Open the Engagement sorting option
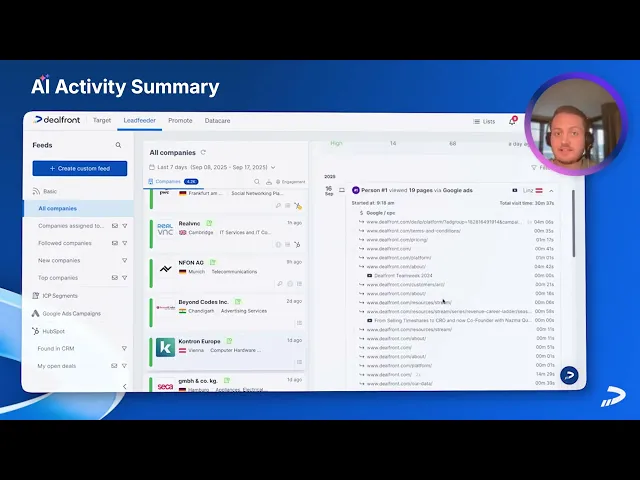640x480 pixels. click(291, 182)
